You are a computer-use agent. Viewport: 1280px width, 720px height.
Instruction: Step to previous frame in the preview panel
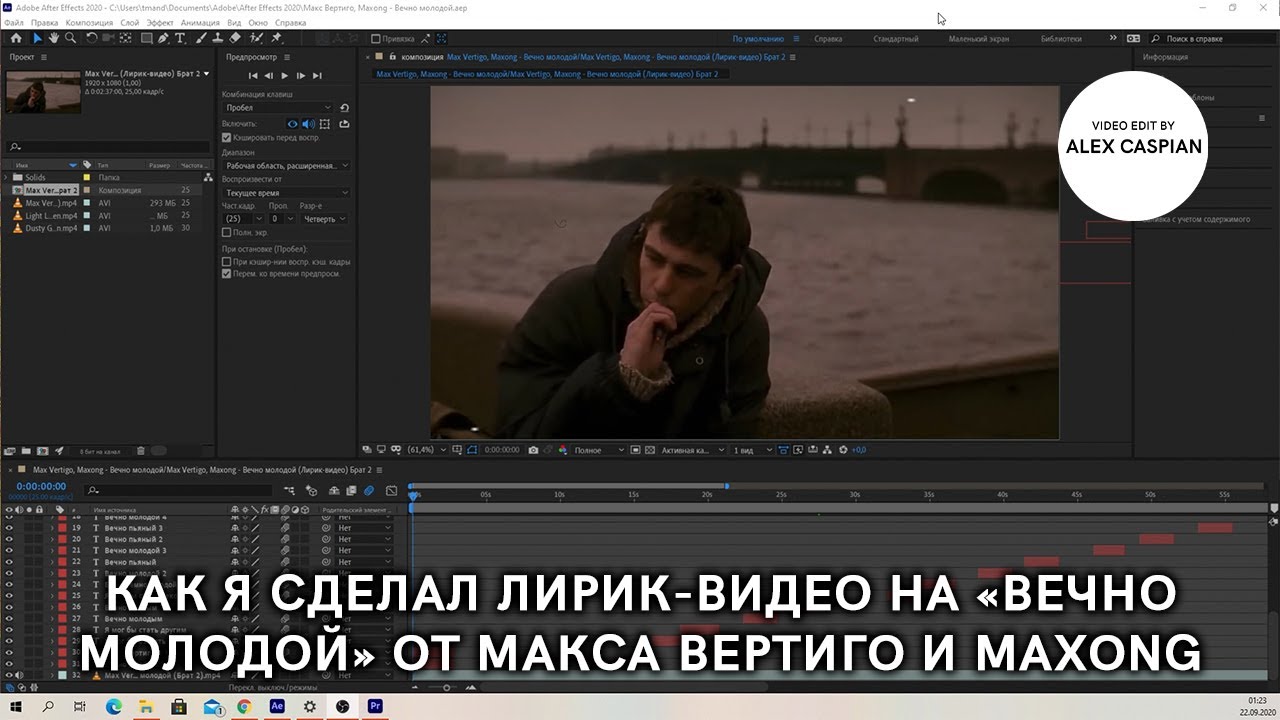pyautogui.click(x=269, y=76)
